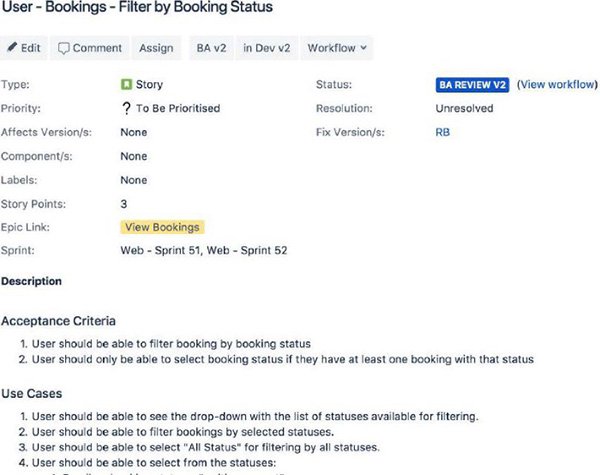Click the Edit button text
600x475 pixels.
point(31,48)
